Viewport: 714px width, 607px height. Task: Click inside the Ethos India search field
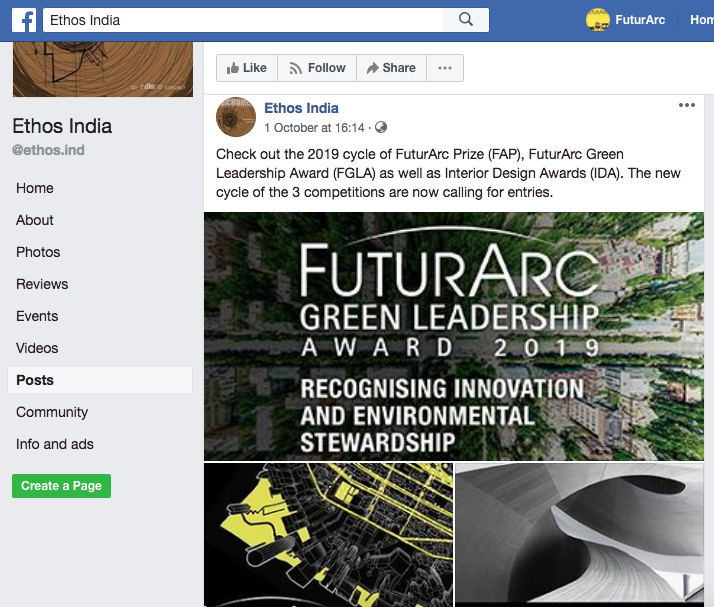pyautogui.click(x=243, y=20)
